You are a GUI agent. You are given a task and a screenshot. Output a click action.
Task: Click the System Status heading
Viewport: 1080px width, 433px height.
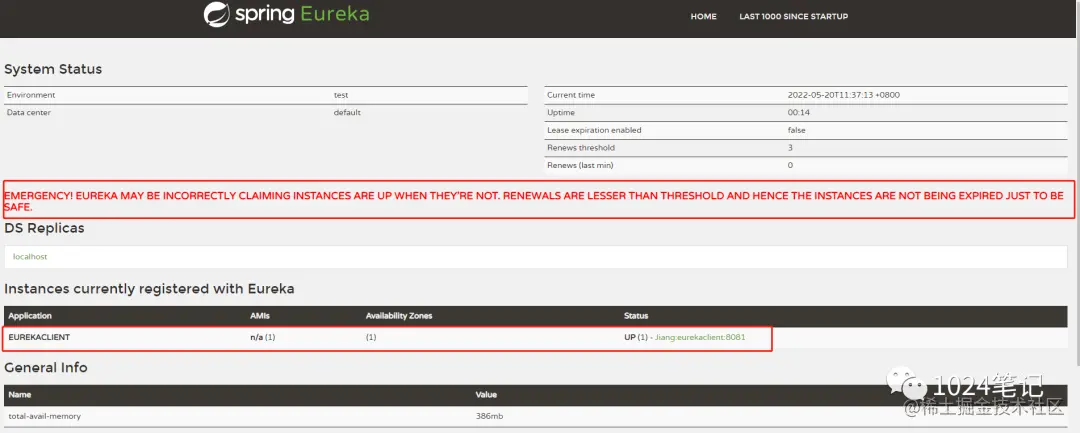point(53,70)
